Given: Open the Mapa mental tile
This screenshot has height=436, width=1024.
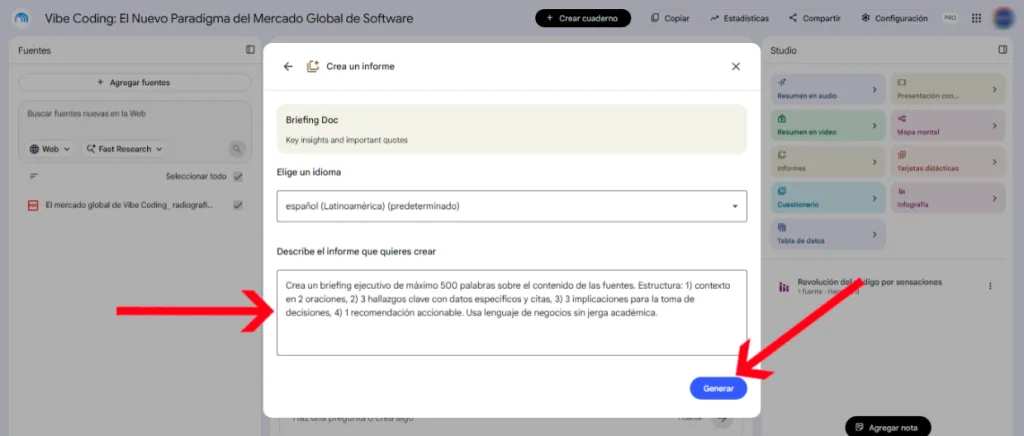Looking at the screenshot, I should [x=948, y=125].
